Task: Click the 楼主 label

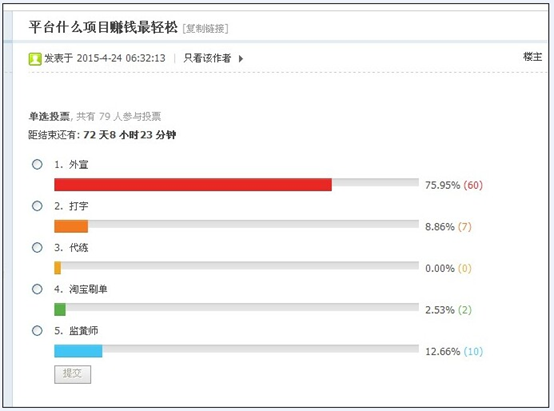Action: click(532, 57)
